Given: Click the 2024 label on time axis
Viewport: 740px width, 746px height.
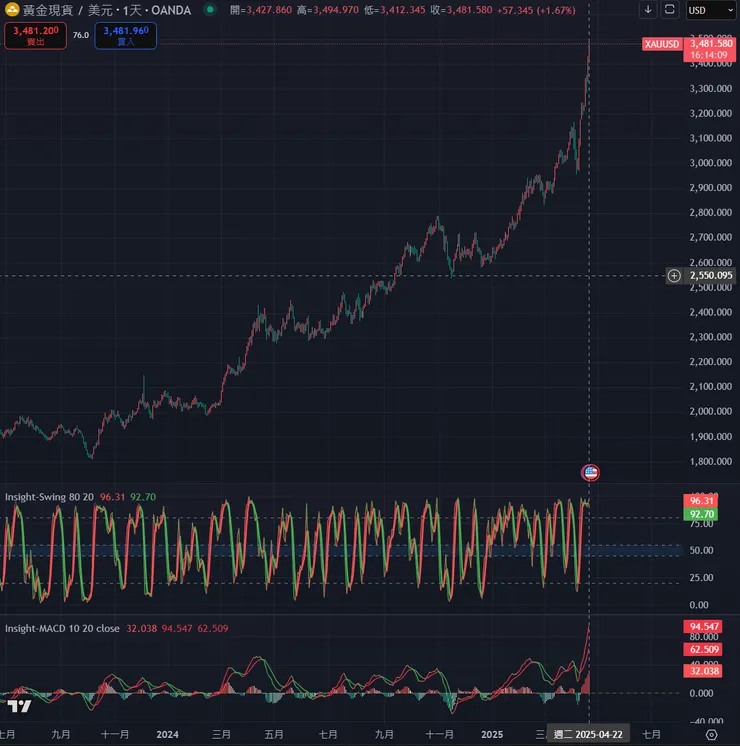Looking at the screenshot, I should point(168,735).
